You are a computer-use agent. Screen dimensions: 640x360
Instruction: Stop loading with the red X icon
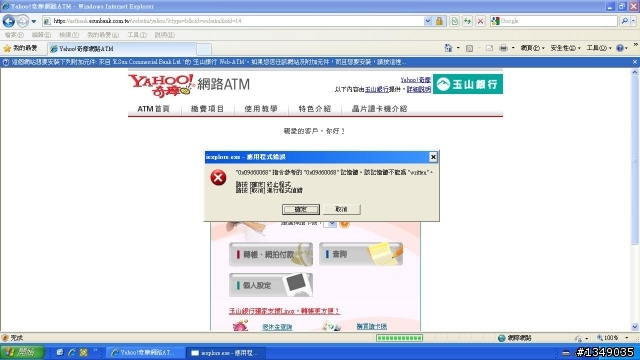coord(480,21)
